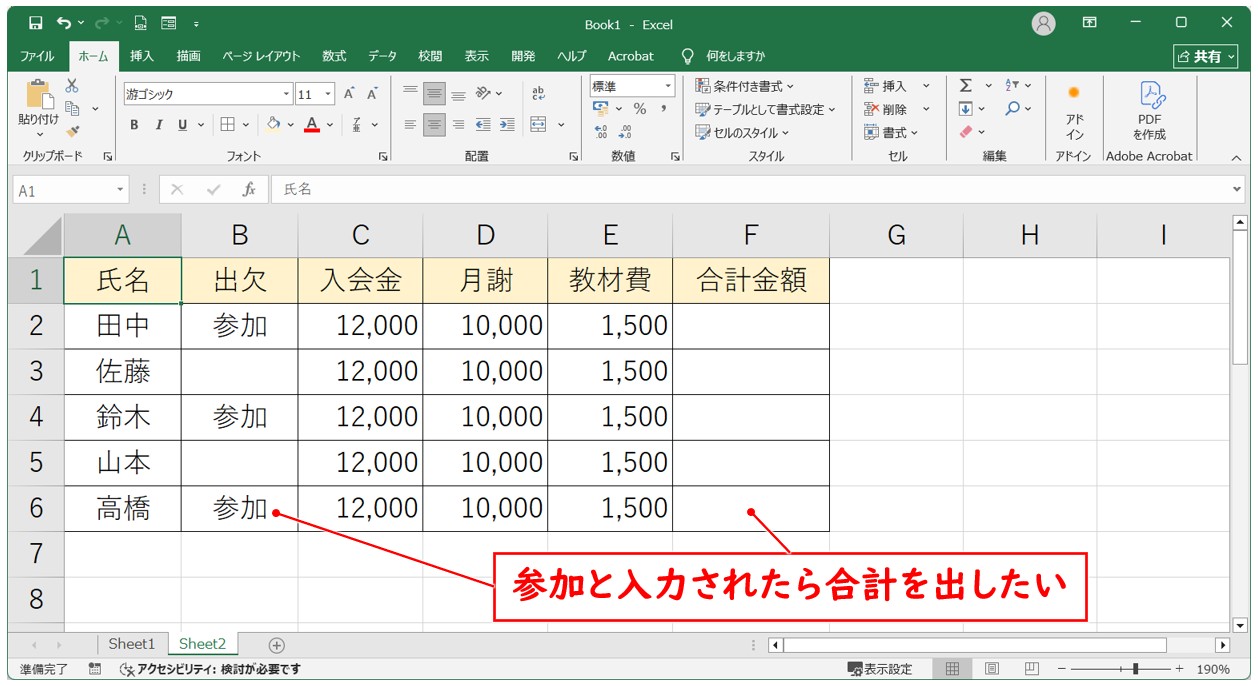The width and height of the screenshot is (1258, 686).
Task: Click the Increase Font Size icon
Action: (x=350, y=94)
